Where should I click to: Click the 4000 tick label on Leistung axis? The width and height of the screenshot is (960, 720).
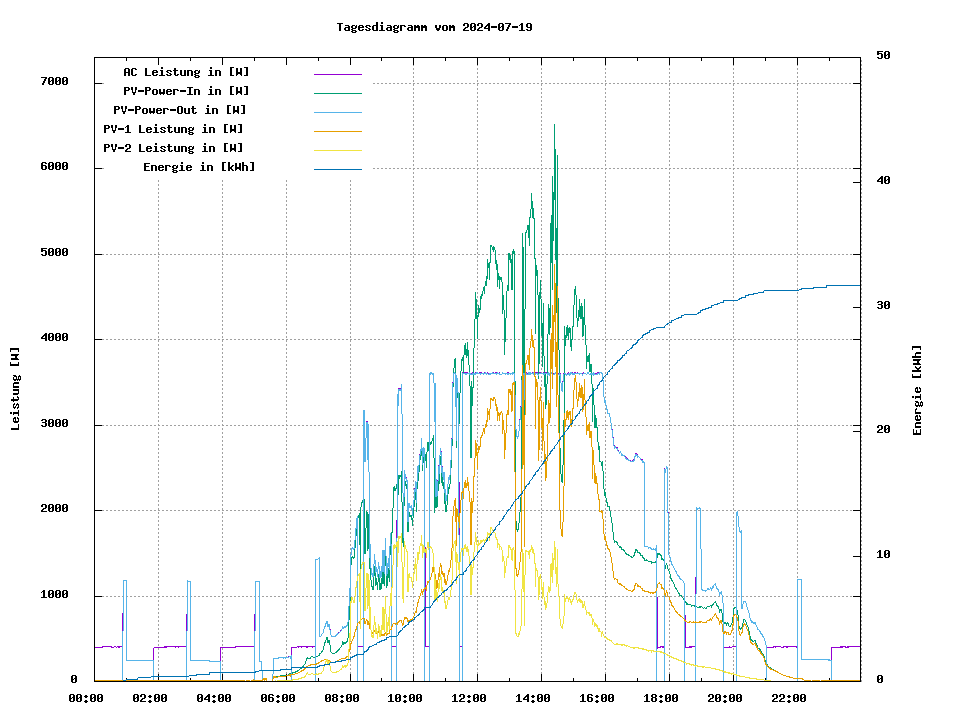54,338
